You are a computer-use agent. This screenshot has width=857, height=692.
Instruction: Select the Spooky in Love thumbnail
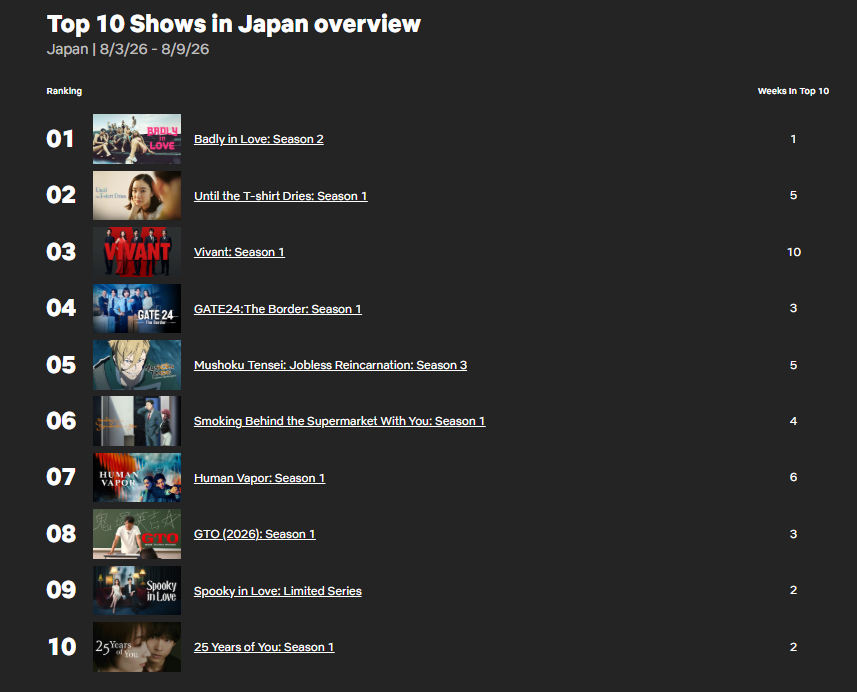coord(137,590)
